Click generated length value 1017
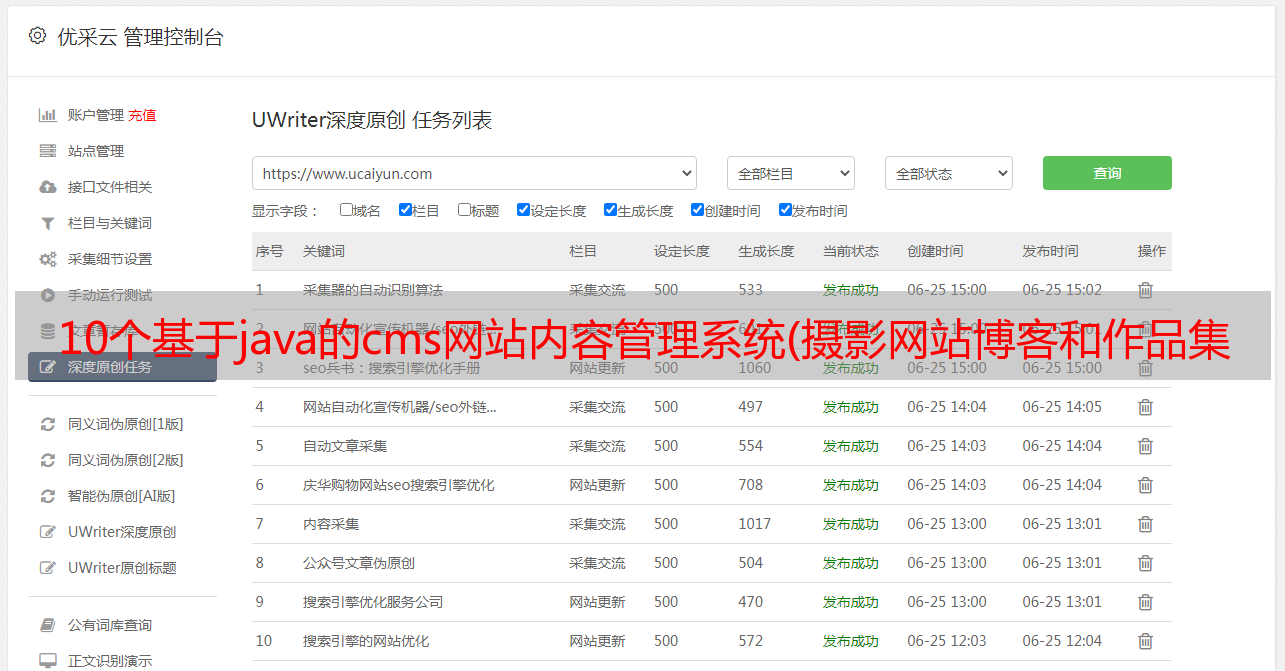This screenshot has width=1285, height=671. pos(755,524)
